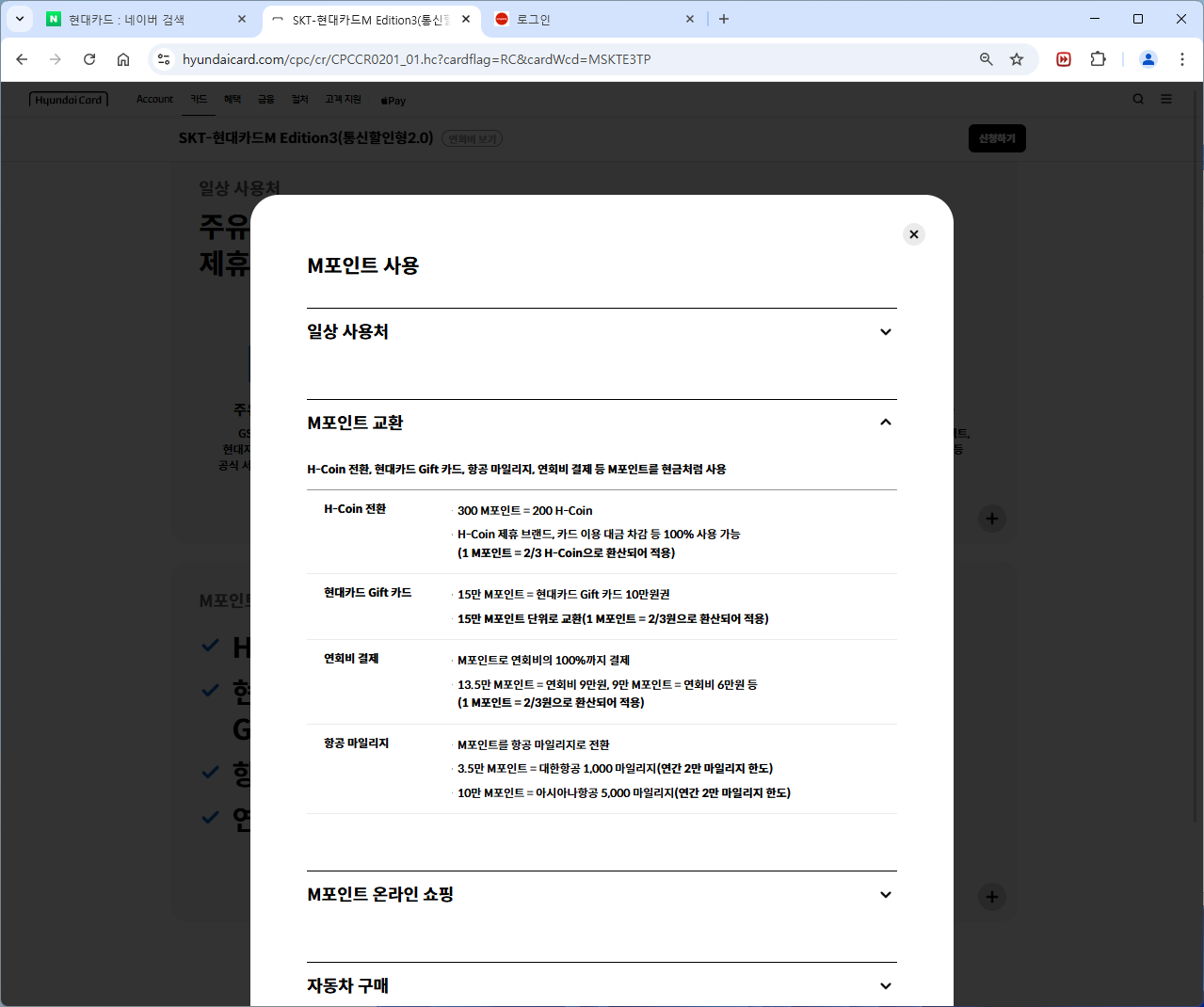Select the '연회비 결제' row label
The height and width of the screenshot is (1007, 1204).
click(351, 659)
